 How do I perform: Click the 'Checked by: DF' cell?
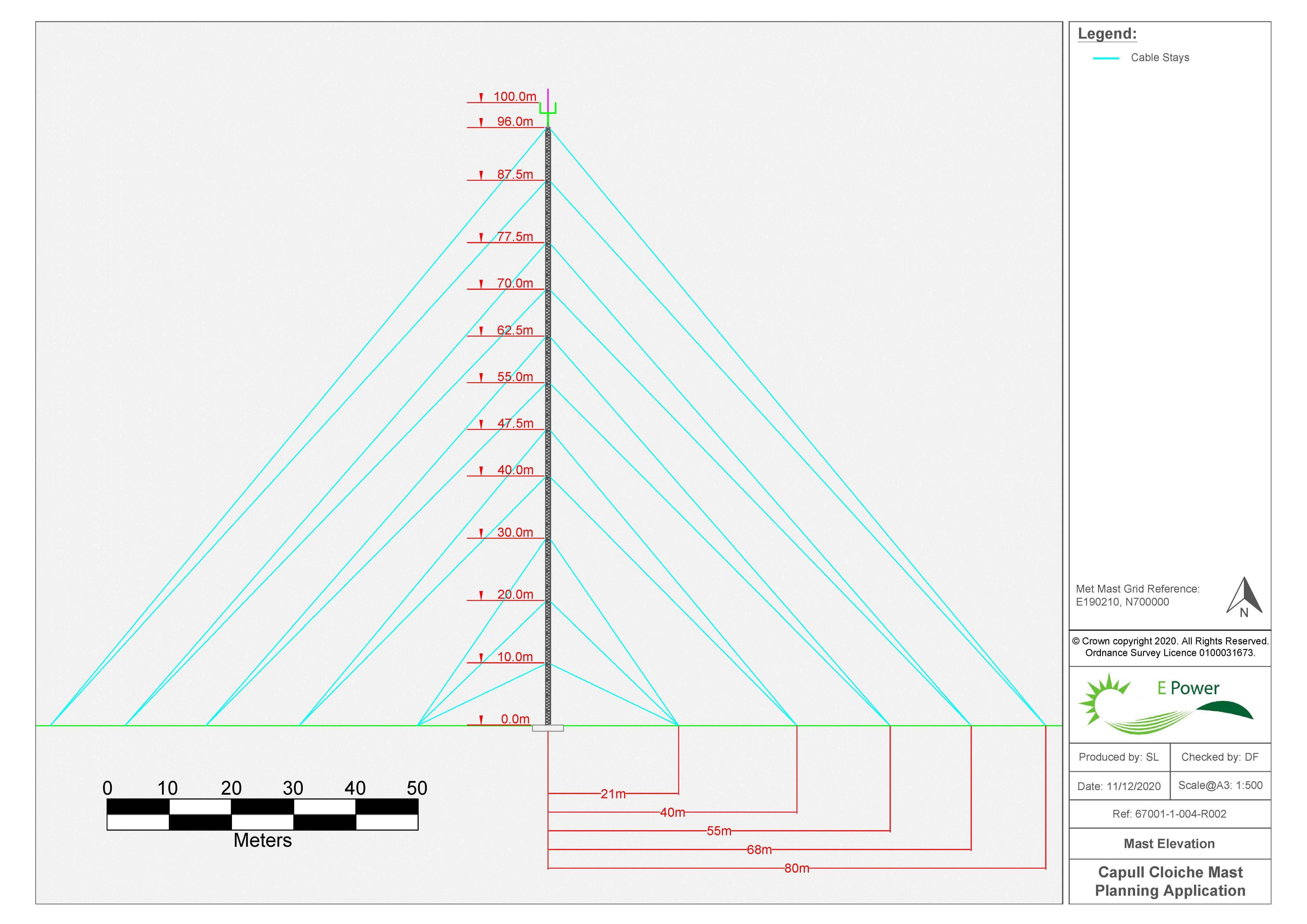click(1221, 757)
